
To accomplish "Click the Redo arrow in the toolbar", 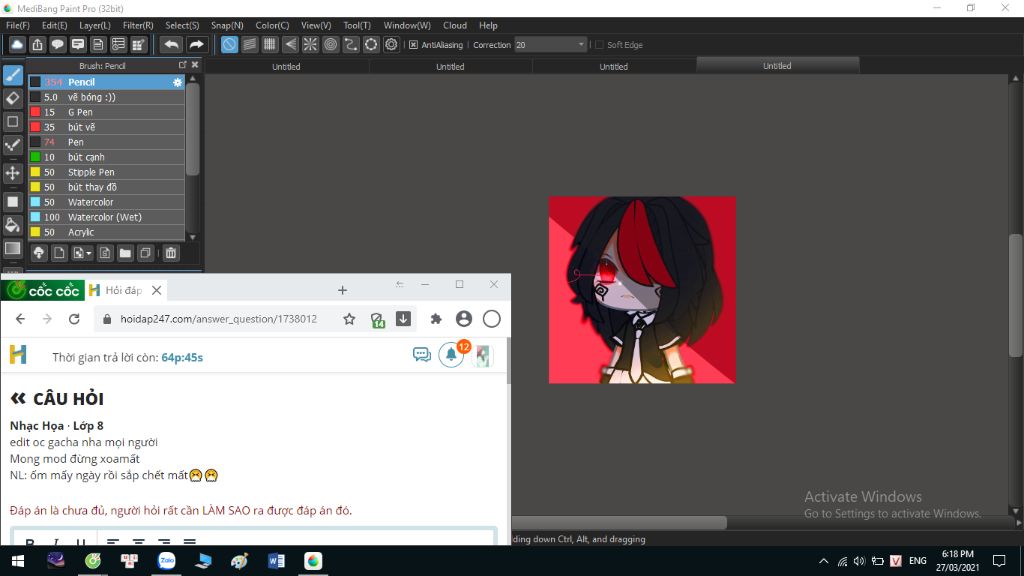I will coord(196,44).
